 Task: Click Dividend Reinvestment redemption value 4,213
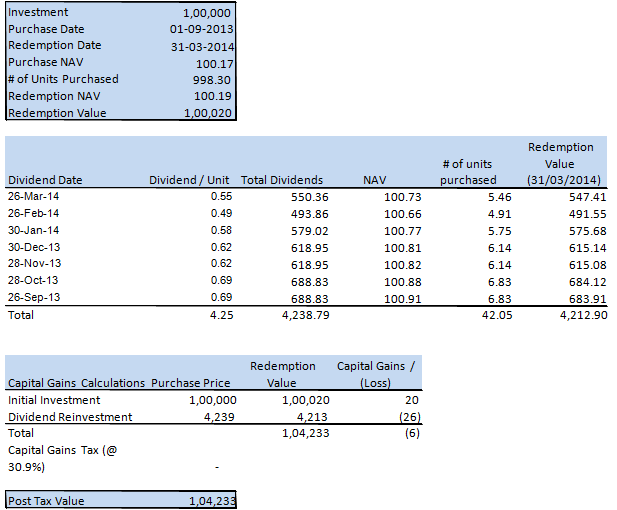(312, 417)
